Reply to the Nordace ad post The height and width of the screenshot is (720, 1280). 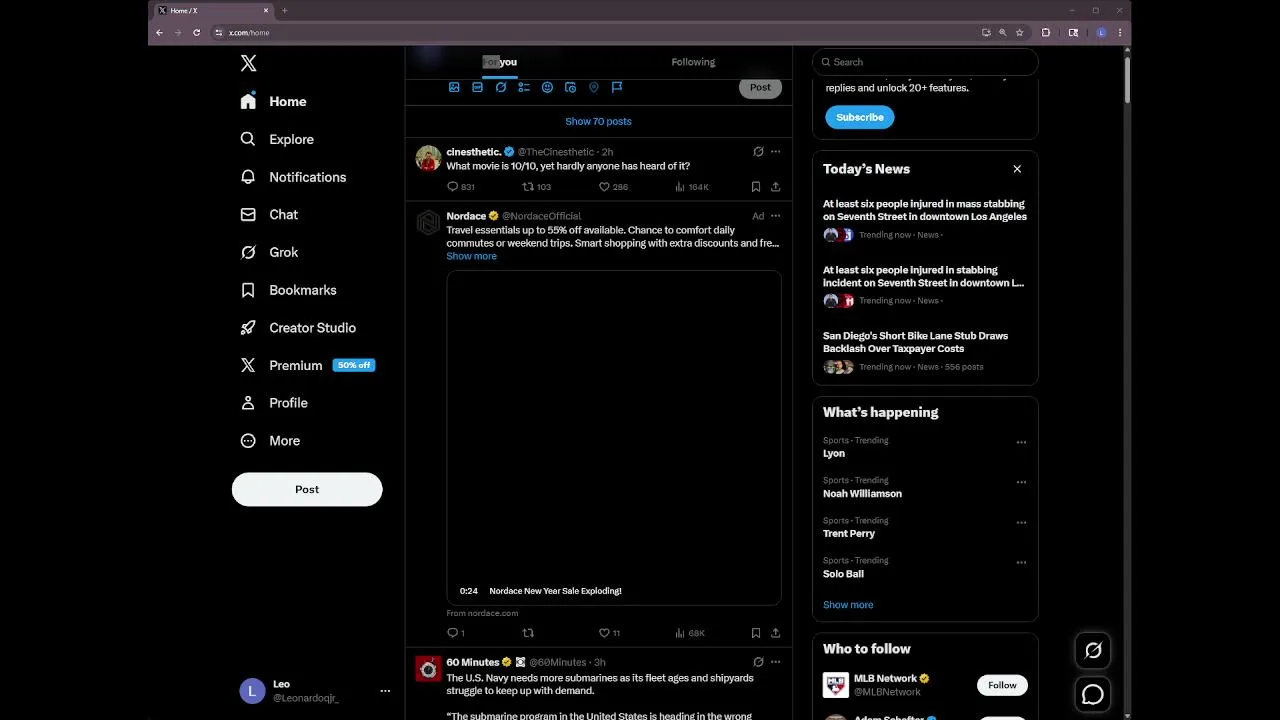point(455,633)
